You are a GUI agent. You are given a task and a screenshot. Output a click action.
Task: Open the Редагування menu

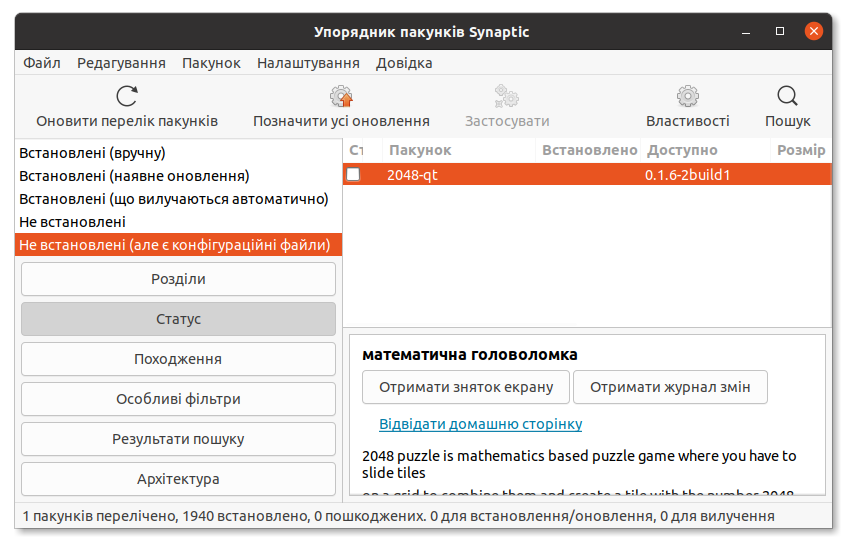click(121, 63)
